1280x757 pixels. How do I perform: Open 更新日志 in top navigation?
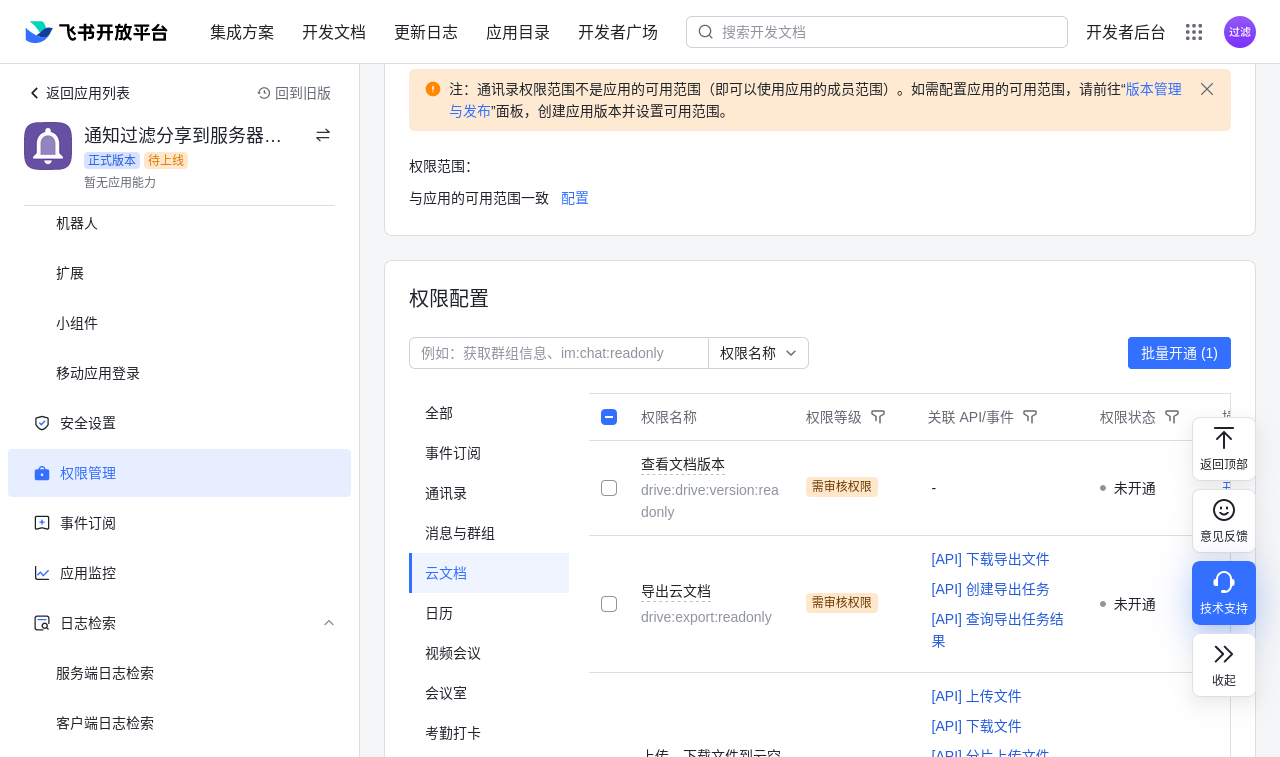tap(426, 32)
